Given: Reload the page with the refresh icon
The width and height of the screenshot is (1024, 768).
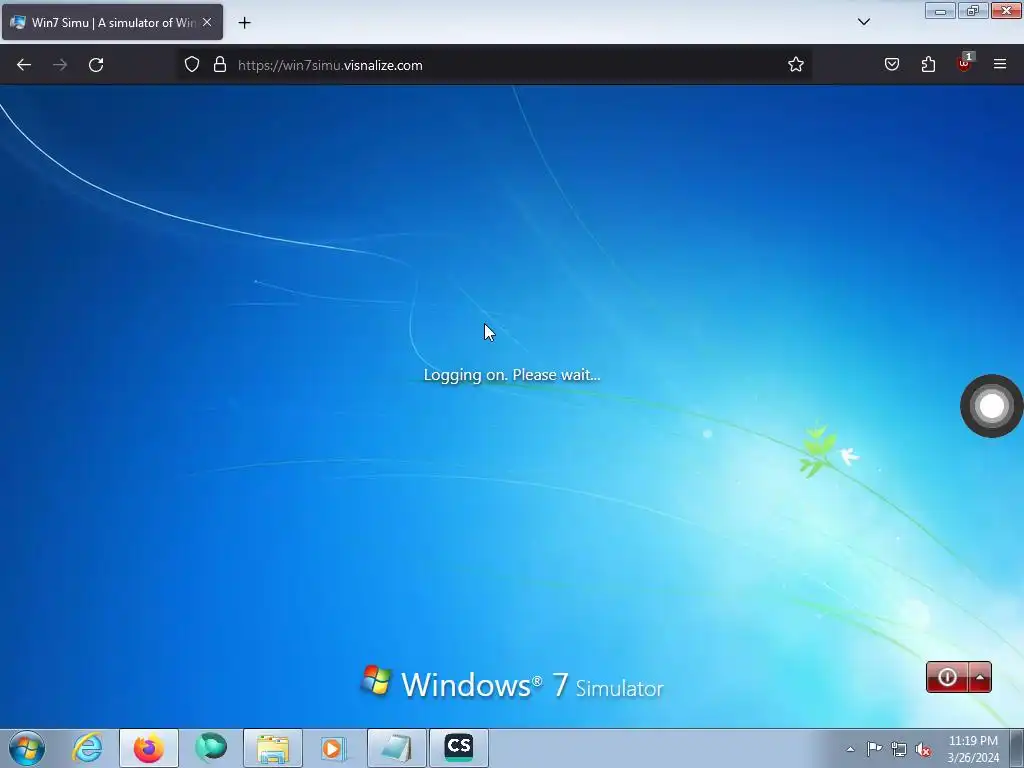Looking at the screenshot, I should tap(96, 65).
